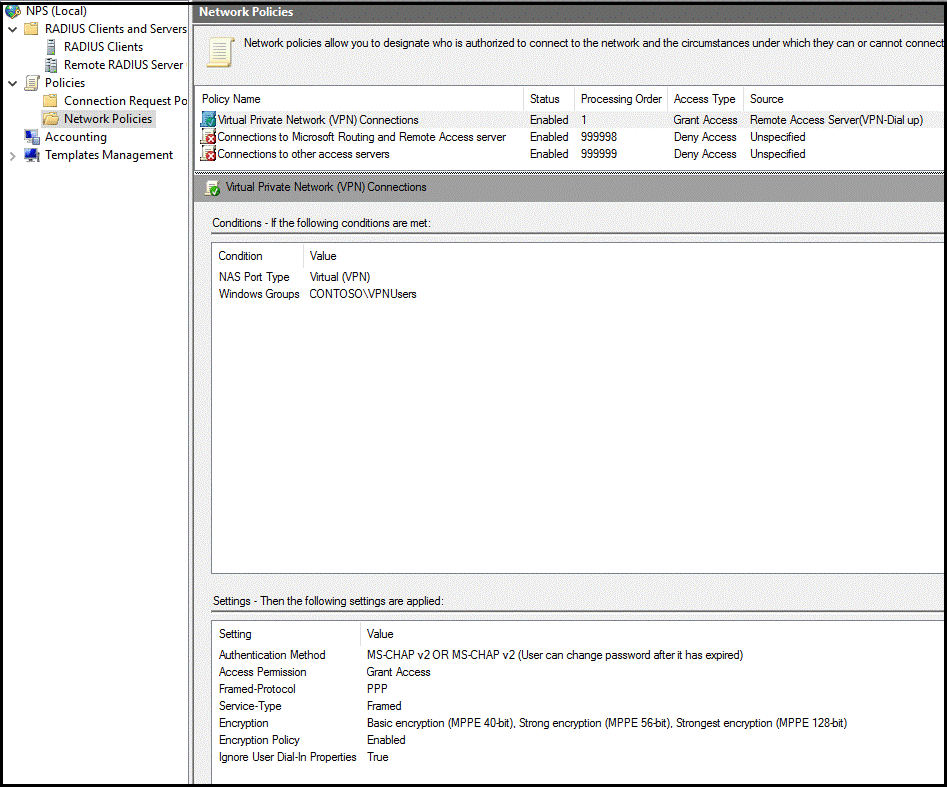Collapse the Policies node chevron
The height and width of the screenshot is (787, 947).
13,82
